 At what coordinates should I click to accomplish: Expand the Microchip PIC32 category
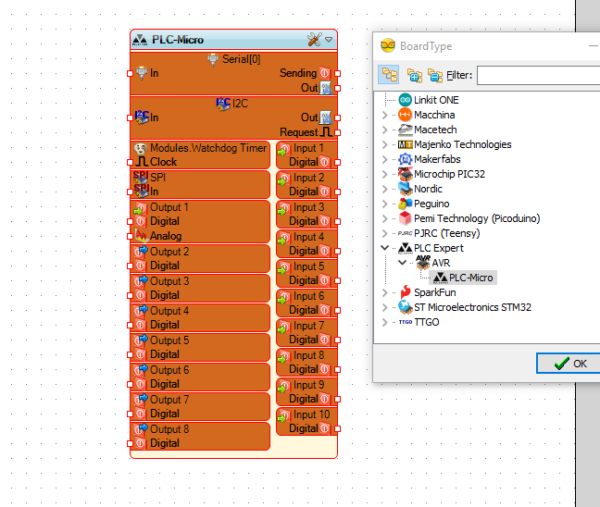point(385,174)
